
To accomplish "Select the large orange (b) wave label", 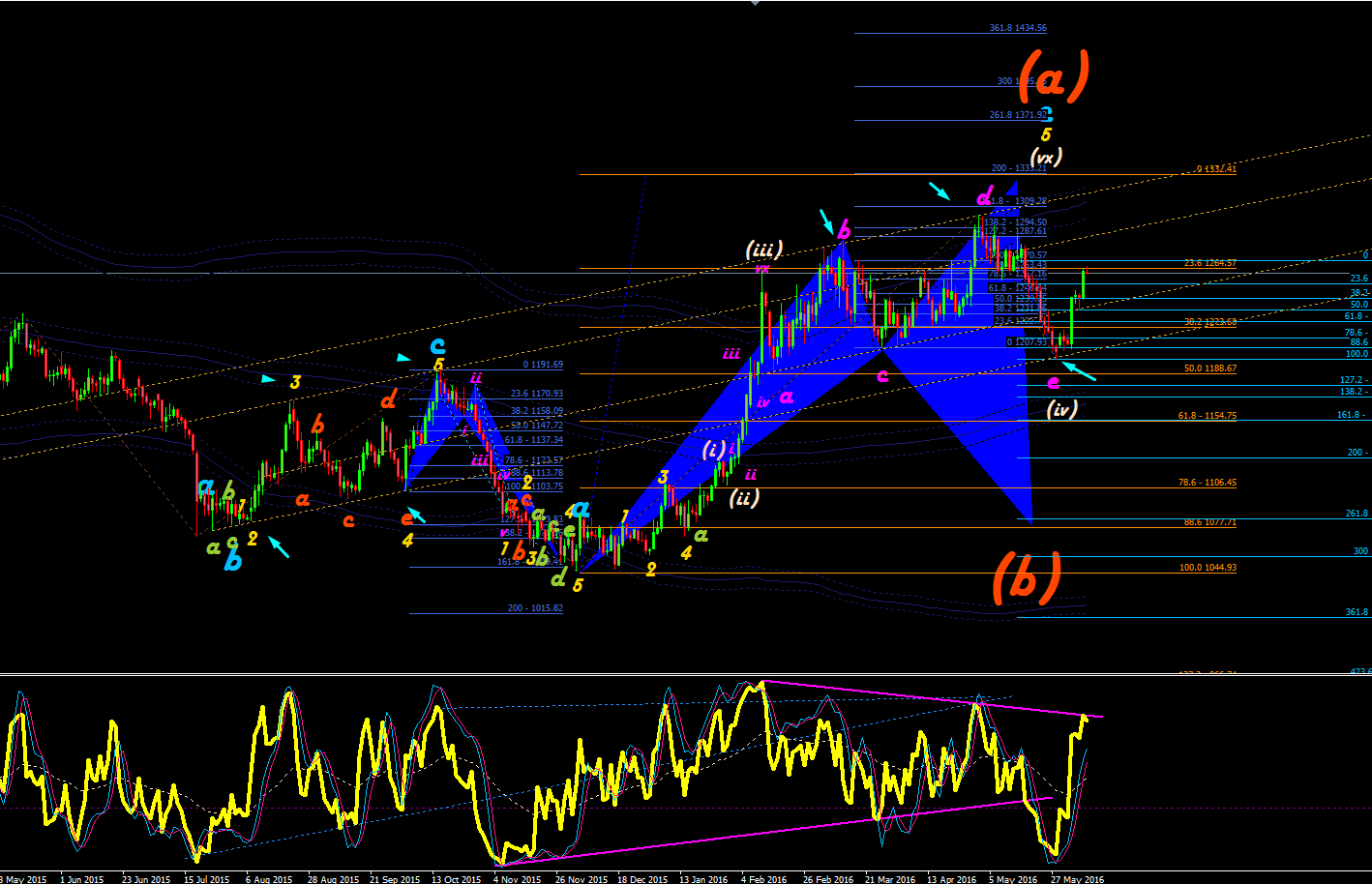I will click(x=1027, y=577).
